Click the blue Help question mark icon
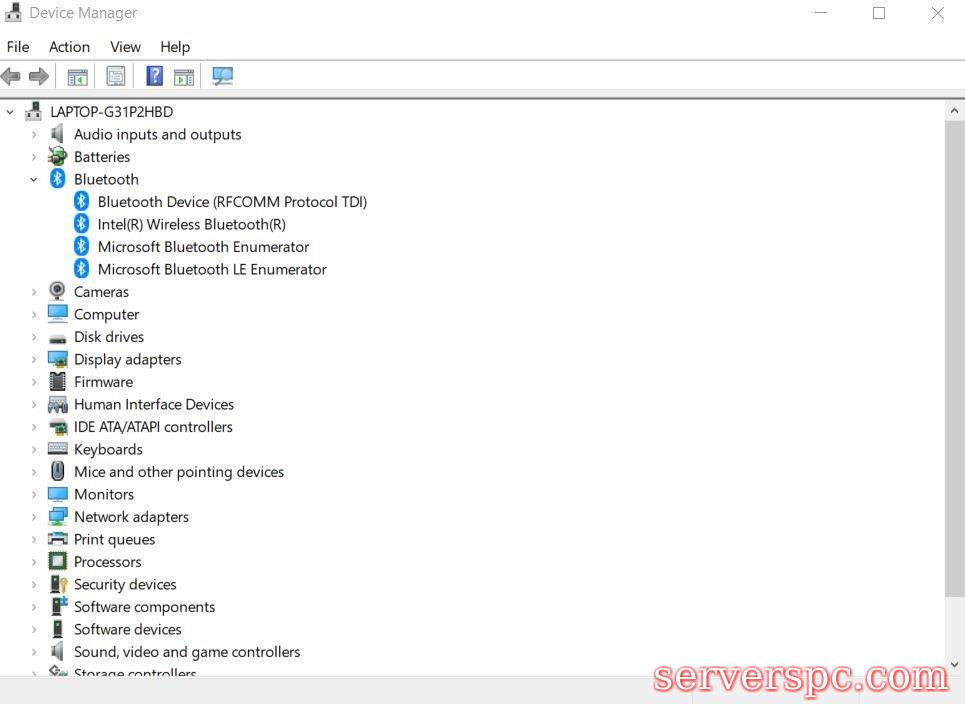This screenshot has height=704, width=965. 154,76
